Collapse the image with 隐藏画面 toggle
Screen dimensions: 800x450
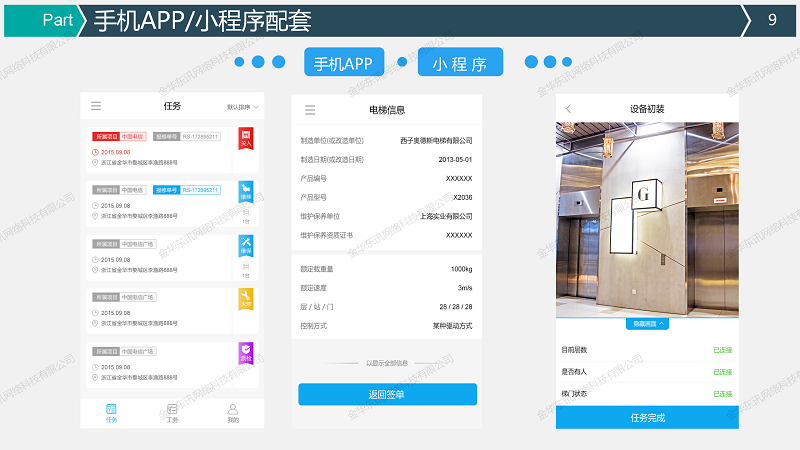click(x=646, y=324)
